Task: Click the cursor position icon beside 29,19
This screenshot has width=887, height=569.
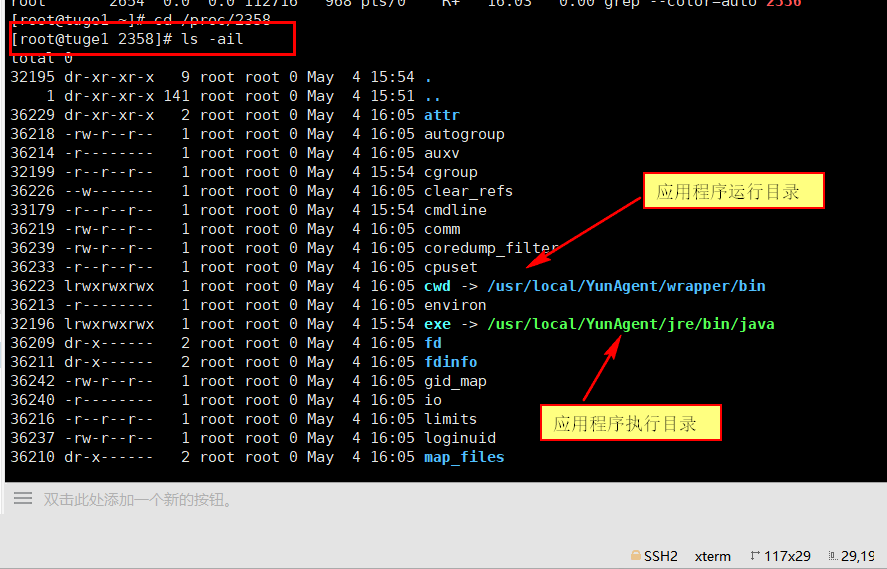Action: point(830,556)
